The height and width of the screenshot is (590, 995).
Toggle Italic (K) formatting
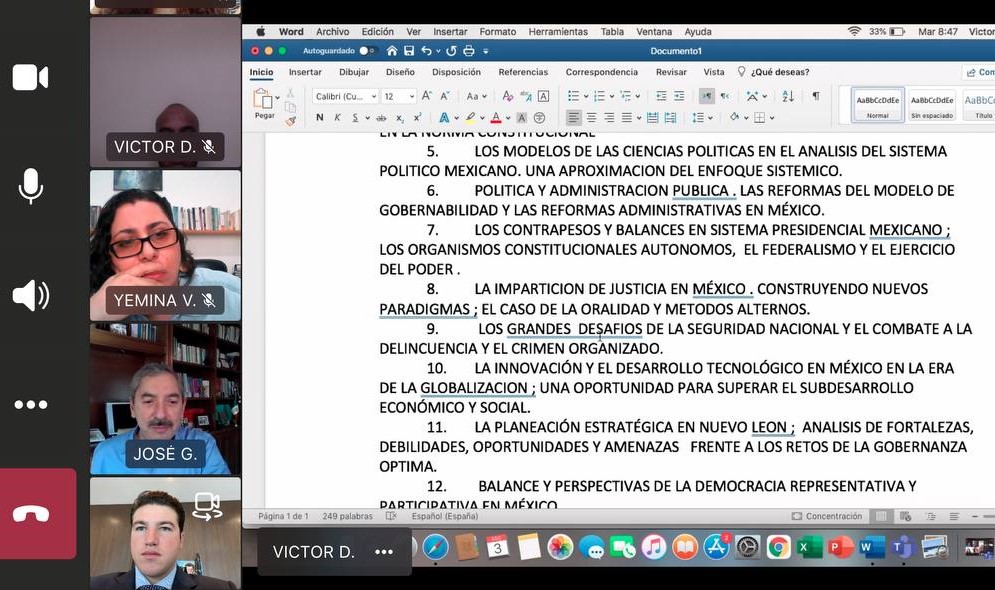(338, 118)
